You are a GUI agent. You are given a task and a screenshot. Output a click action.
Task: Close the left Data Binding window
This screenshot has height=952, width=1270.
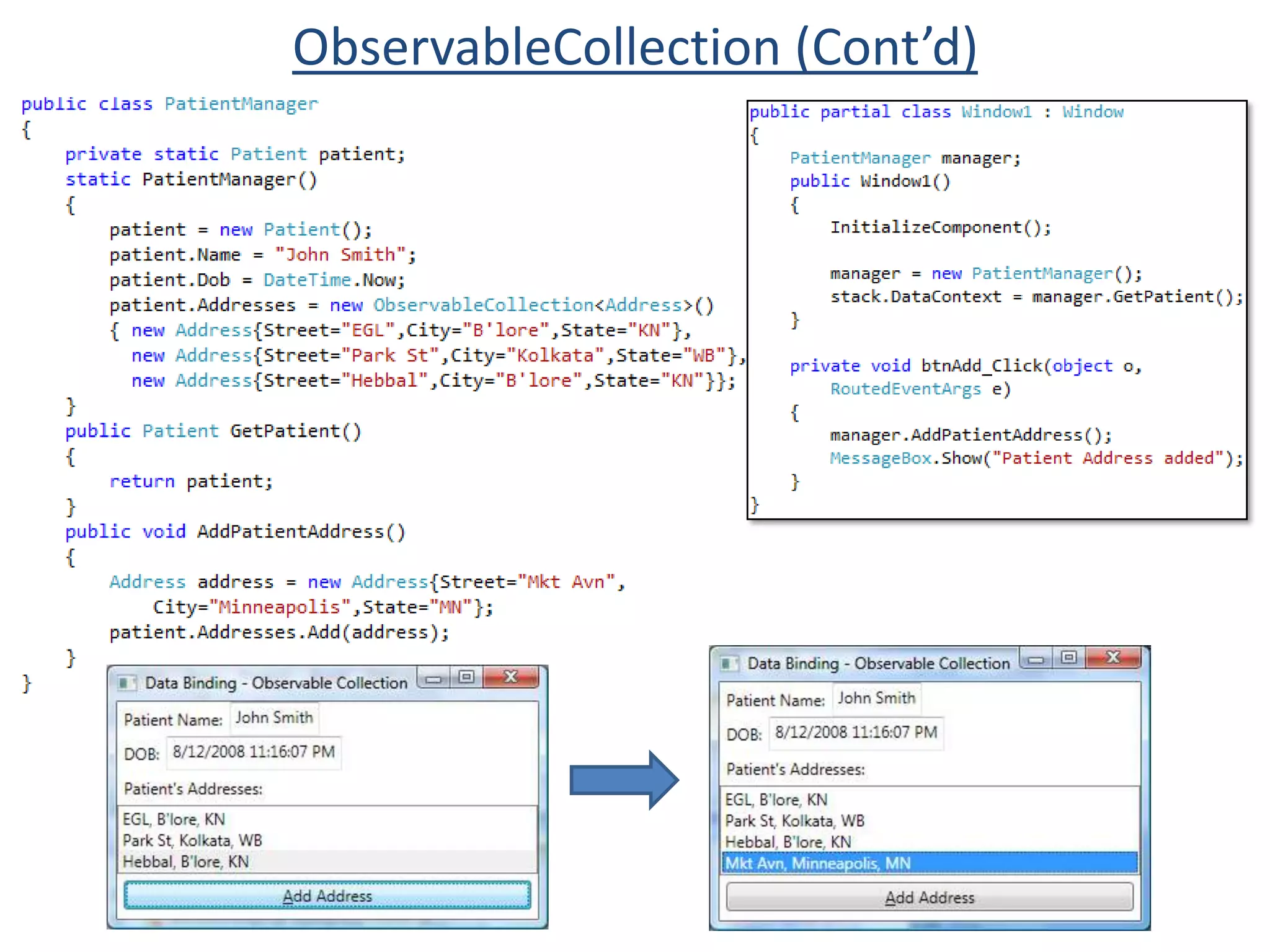tap(511, 677)
